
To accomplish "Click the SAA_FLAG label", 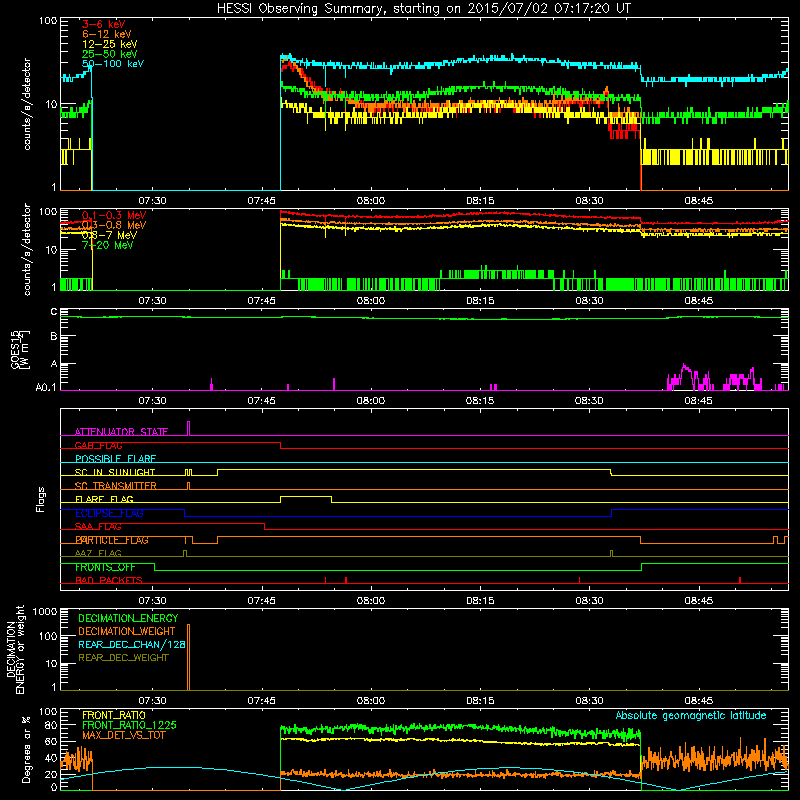I will coord(98,527).
